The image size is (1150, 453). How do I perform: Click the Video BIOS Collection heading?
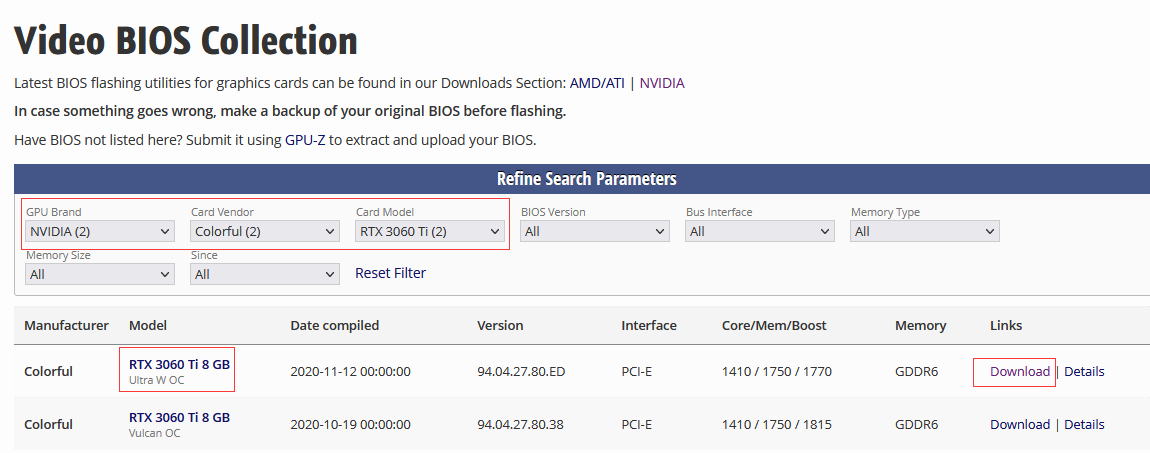tap(186, 40)
